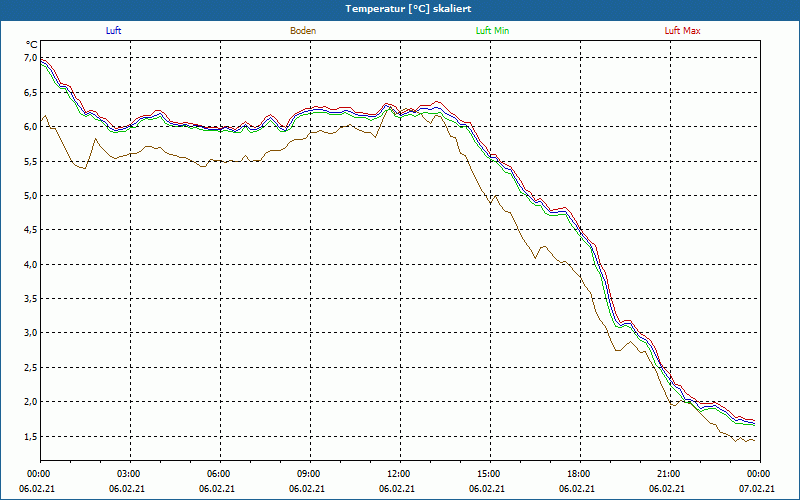Click the '7,0' y-axis value
Image resolution: width=800 pixels, height=500 pixels.
tap(31, 58)
